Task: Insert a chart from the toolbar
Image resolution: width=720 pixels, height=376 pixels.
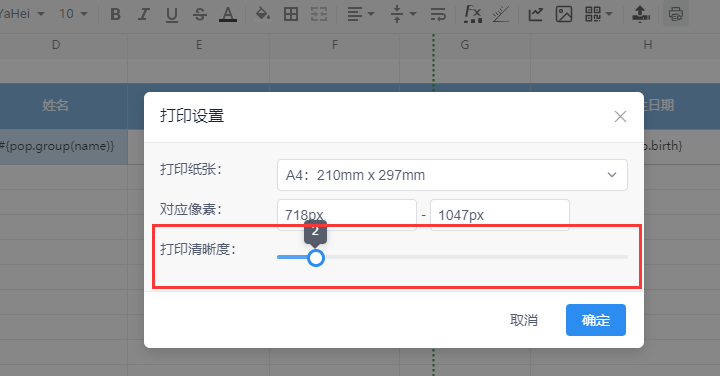Action: pyautogui.click(x=535, y=14)
